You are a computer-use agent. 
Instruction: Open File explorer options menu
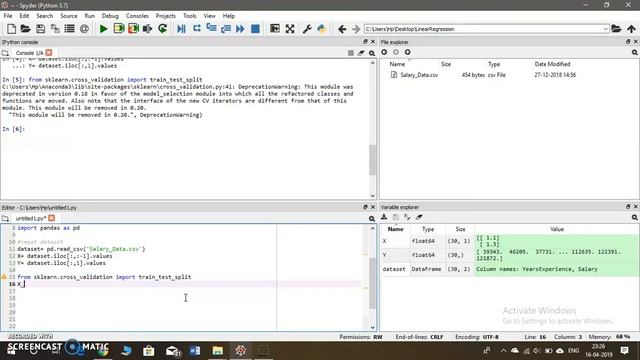coord(635,52)
